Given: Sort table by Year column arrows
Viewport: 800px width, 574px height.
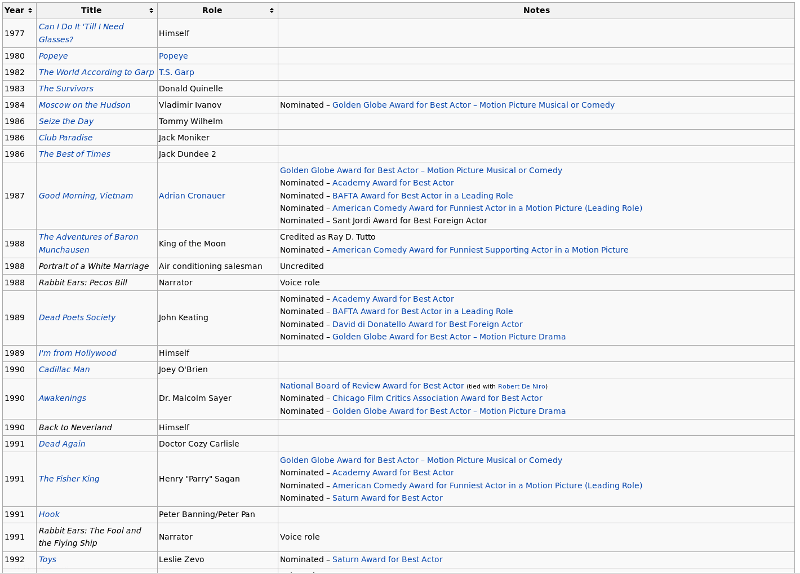Looking at the screenshot, I should (x=31, y=10).
